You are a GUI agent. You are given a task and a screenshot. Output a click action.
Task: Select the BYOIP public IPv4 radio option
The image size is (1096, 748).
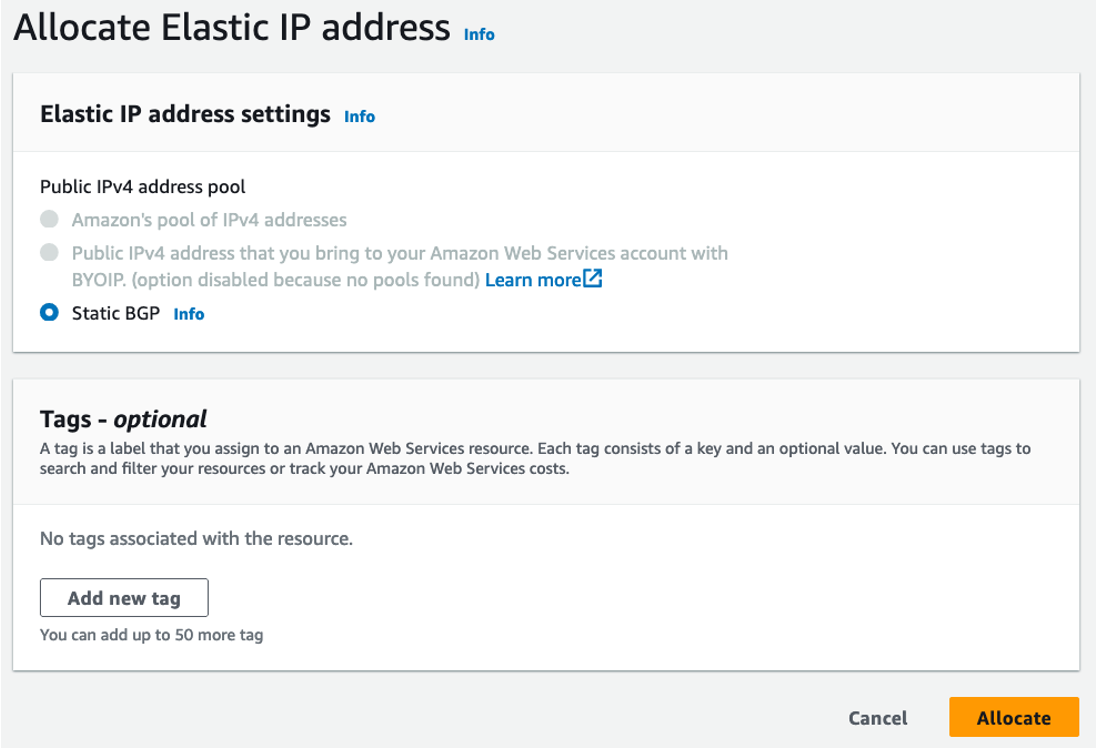48,253
